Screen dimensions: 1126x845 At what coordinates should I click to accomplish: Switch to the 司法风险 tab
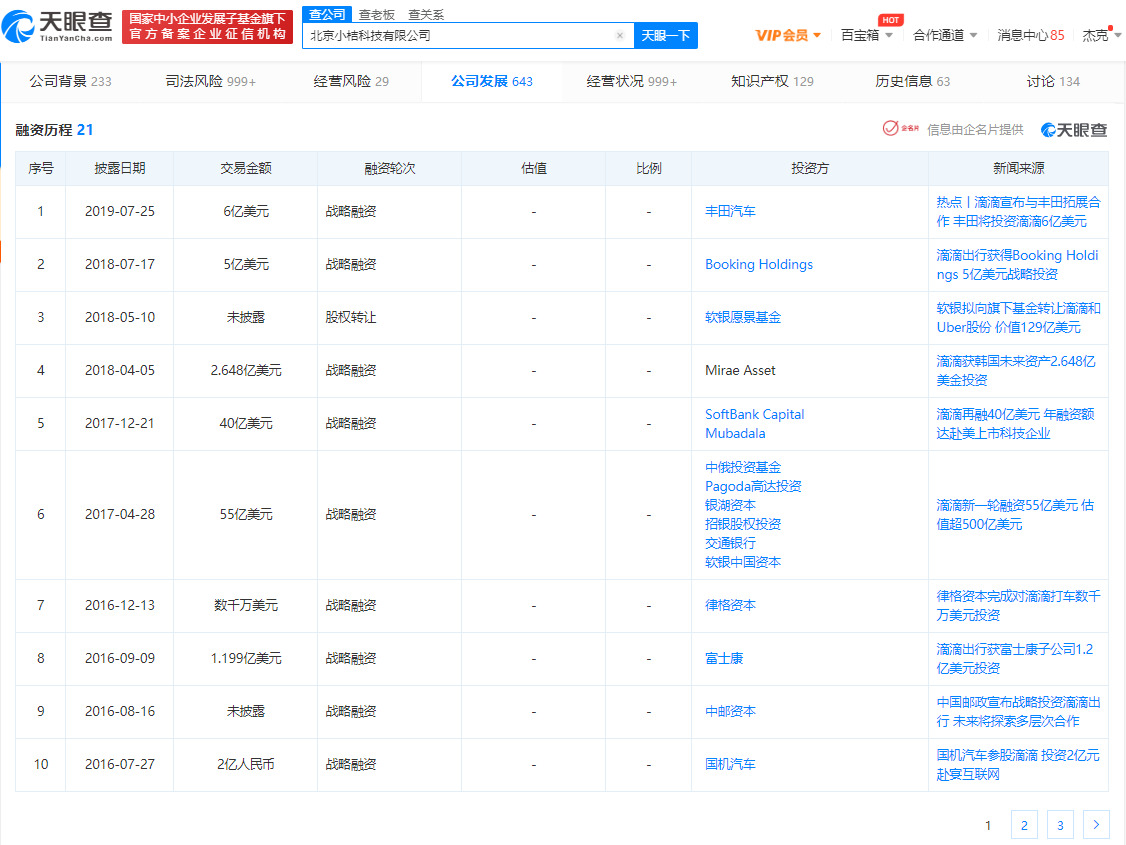210,81
